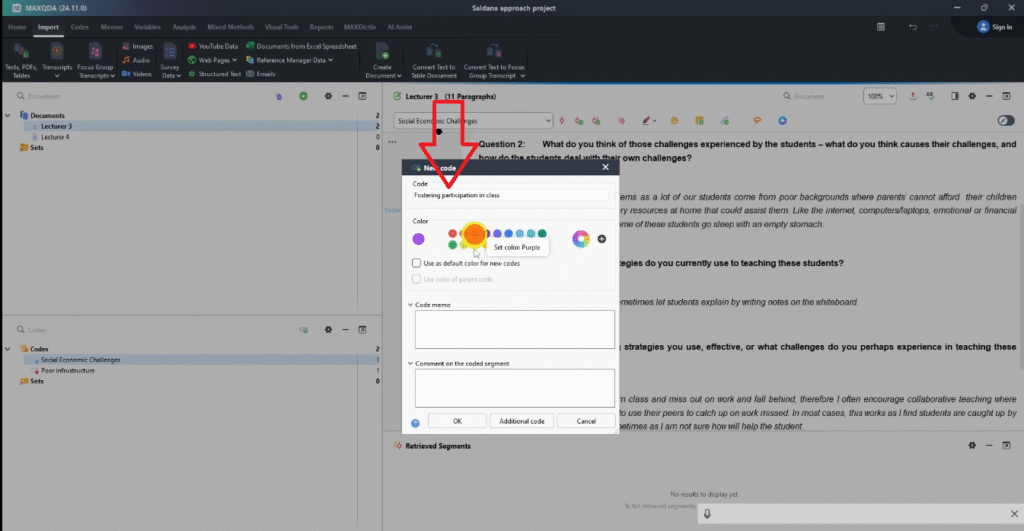Image resolution: width=1024 pixels, height=531 pixels.
Task: Add a custom color with plus icon
Action: click(601, 238)
